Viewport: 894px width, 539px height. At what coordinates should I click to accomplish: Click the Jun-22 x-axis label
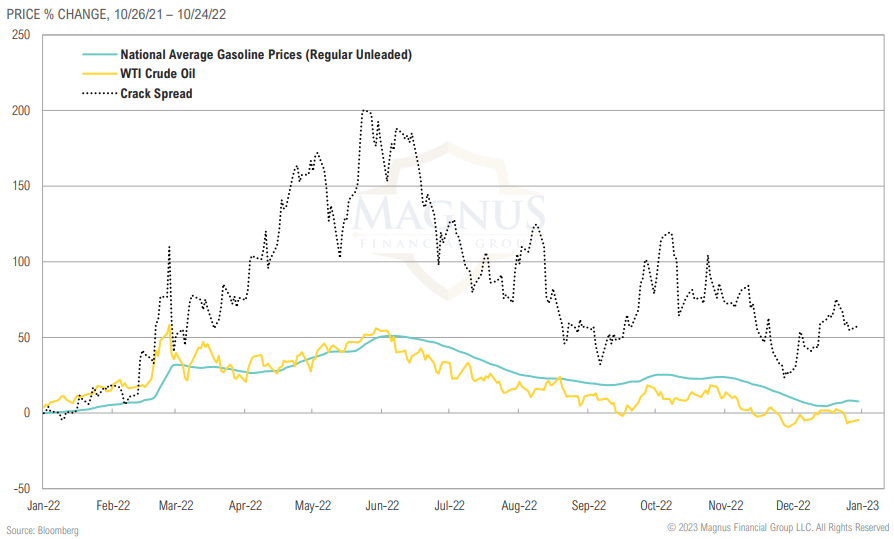[382, 506]
